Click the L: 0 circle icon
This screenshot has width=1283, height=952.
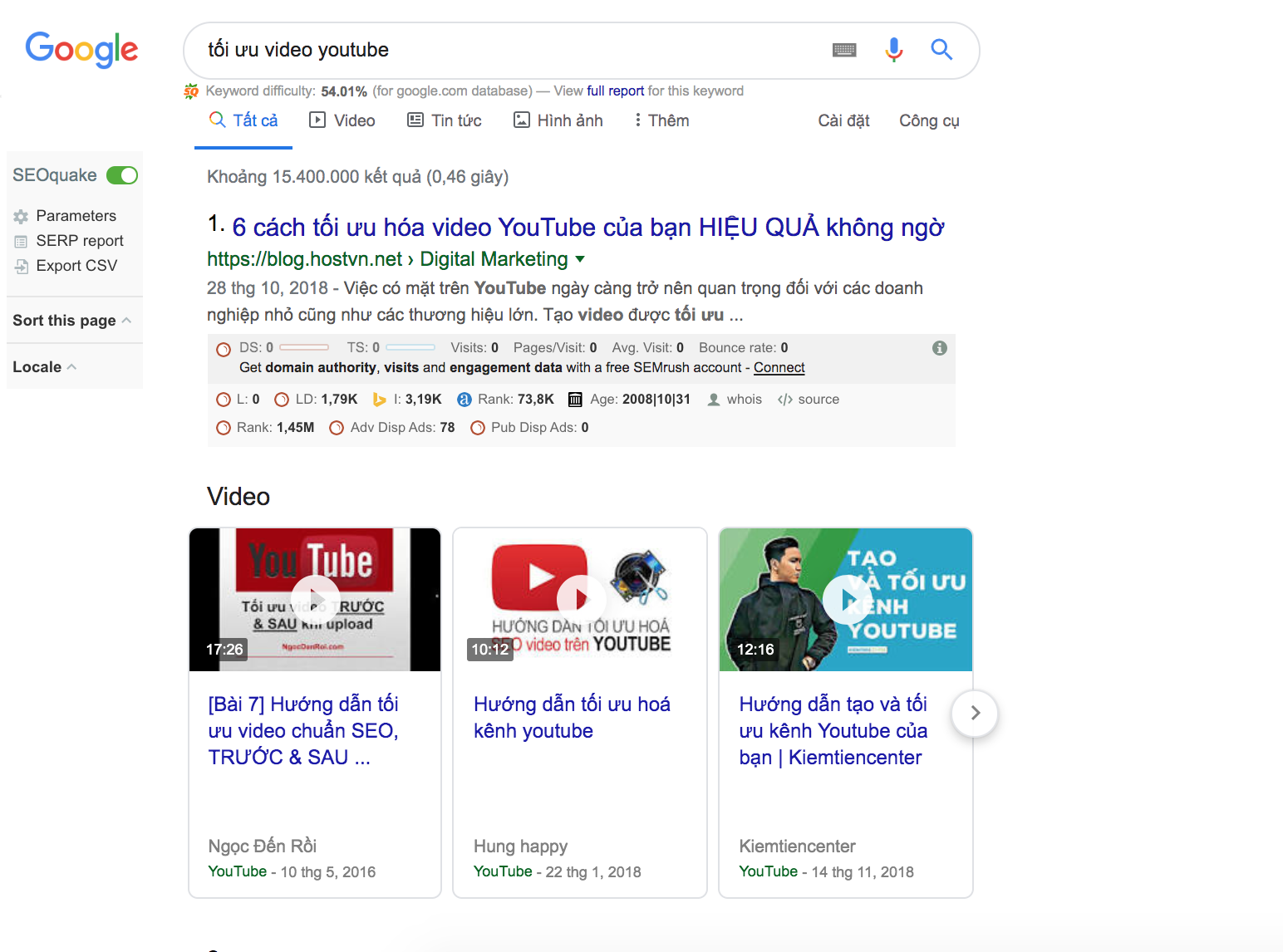[x=224, y=400]
